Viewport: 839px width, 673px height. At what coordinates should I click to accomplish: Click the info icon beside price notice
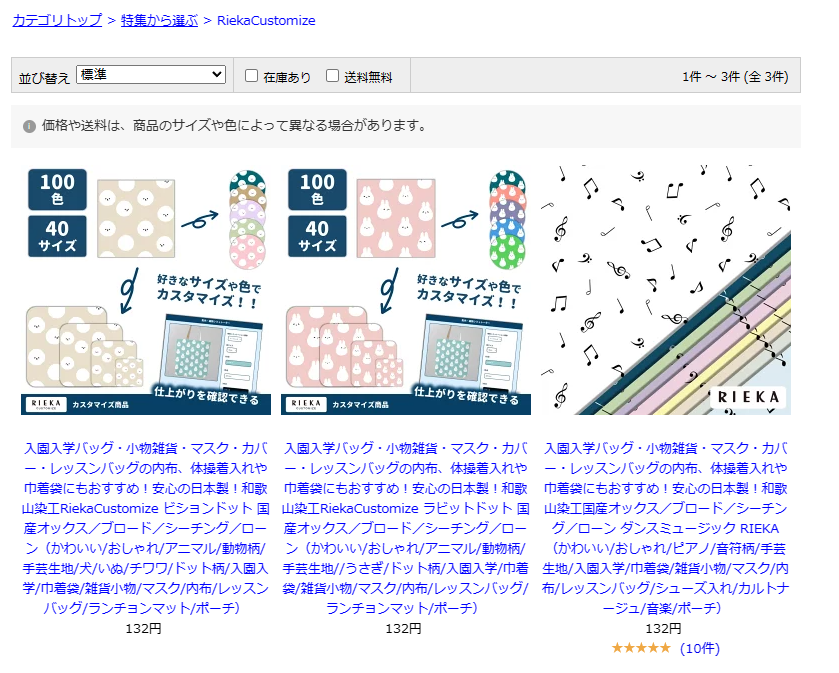(29, 126)
